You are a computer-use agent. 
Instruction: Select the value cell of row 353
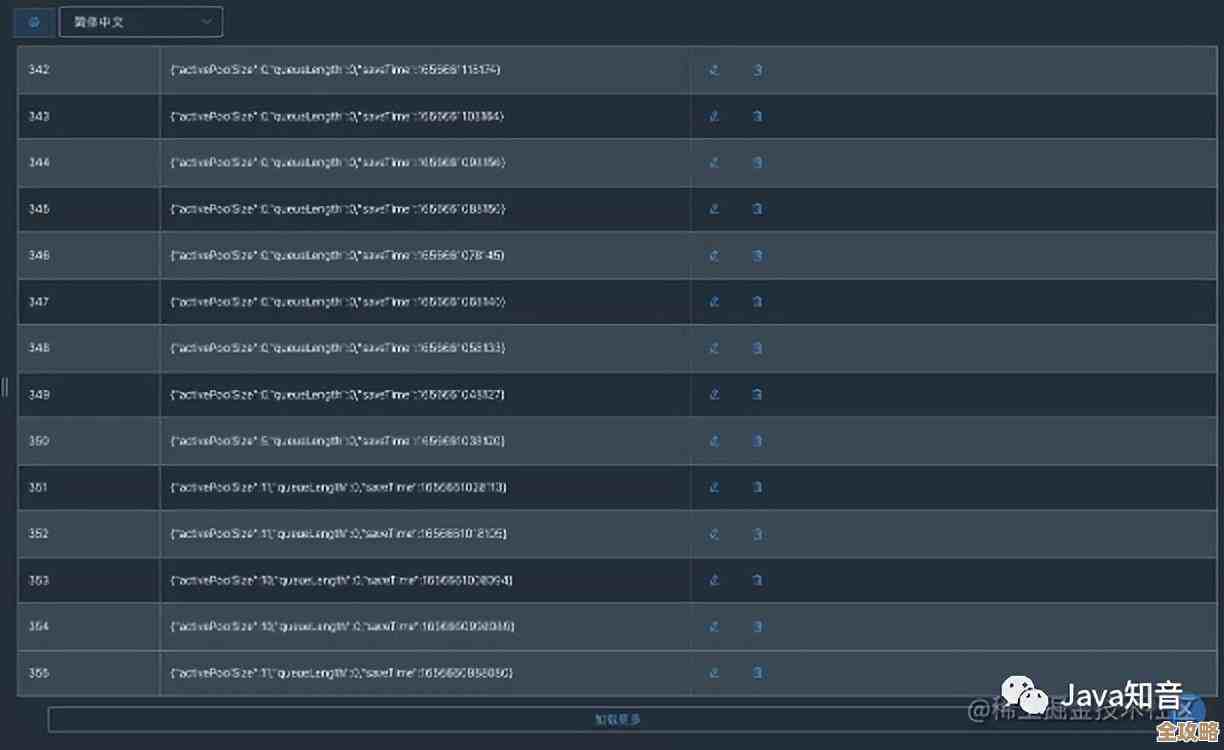[x=342, y=580]
